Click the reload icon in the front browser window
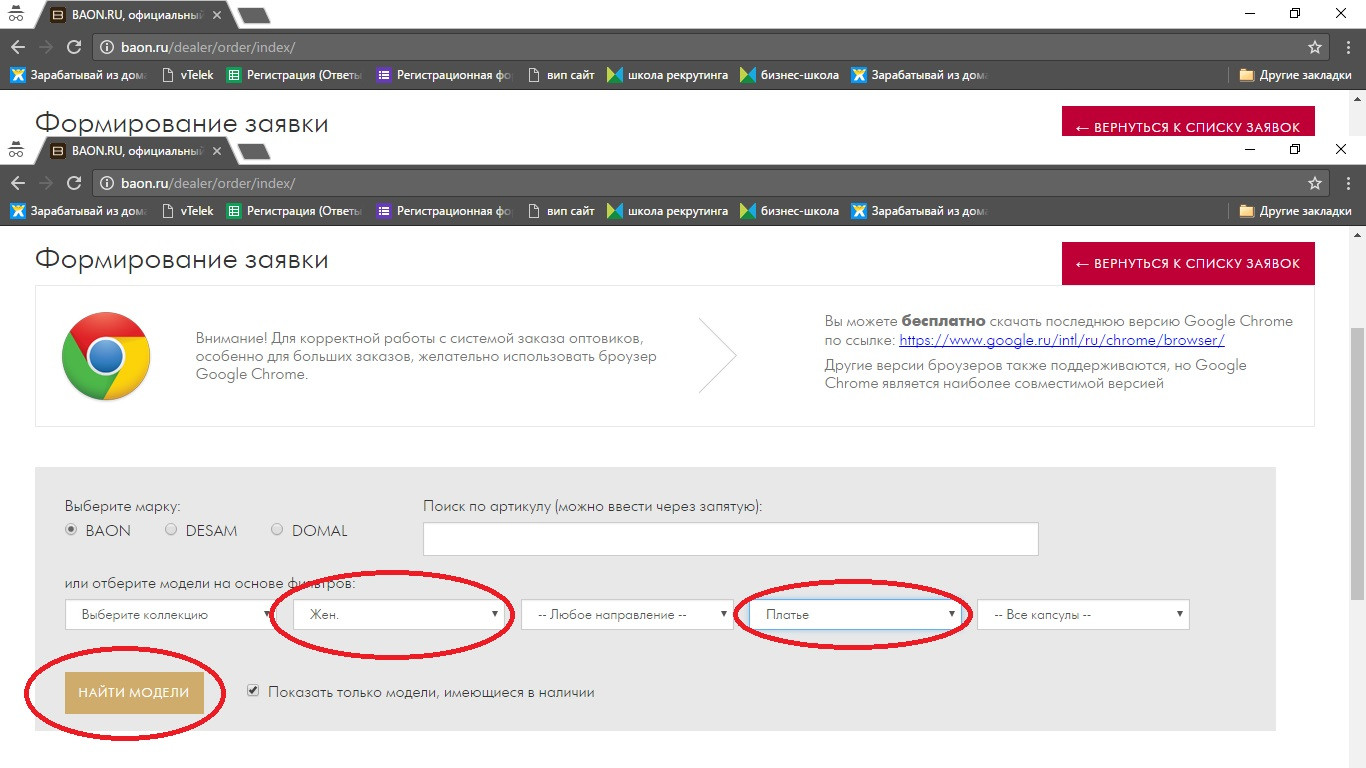 tap(73, 183)
